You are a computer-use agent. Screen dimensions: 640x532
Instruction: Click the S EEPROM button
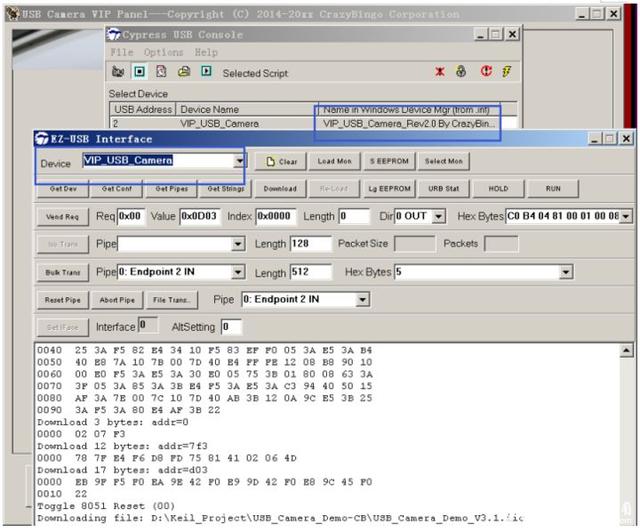[389, 161]
